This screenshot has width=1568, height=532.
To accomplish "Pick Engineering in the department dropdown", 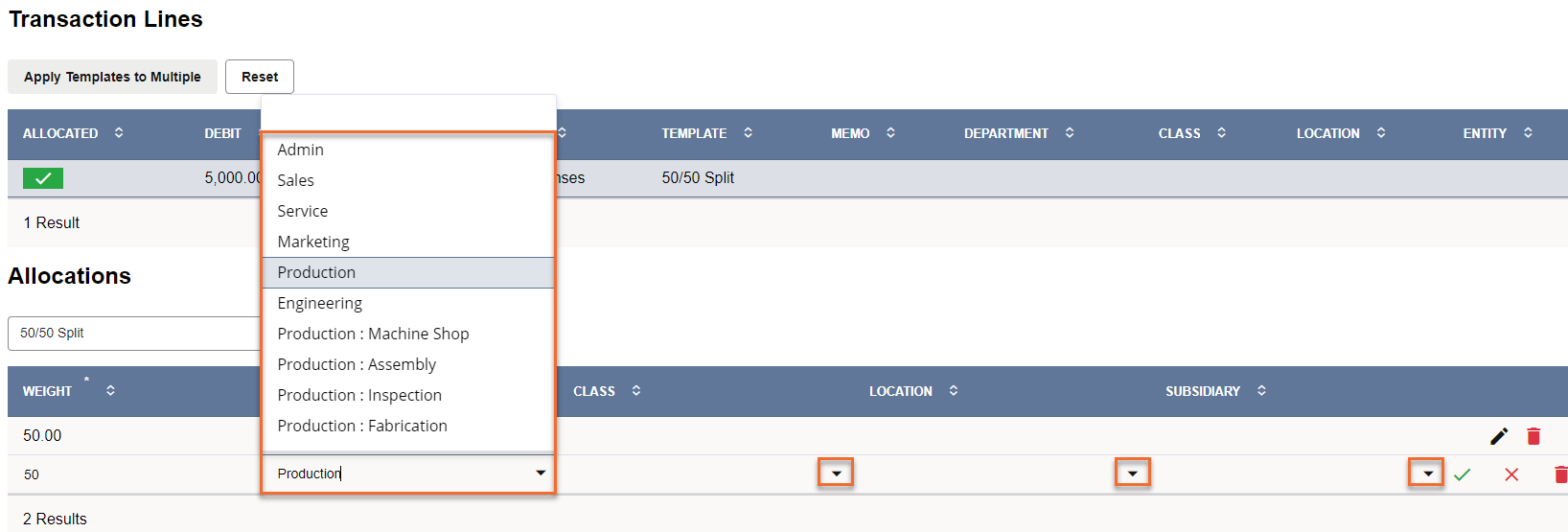I will [320, 303].
